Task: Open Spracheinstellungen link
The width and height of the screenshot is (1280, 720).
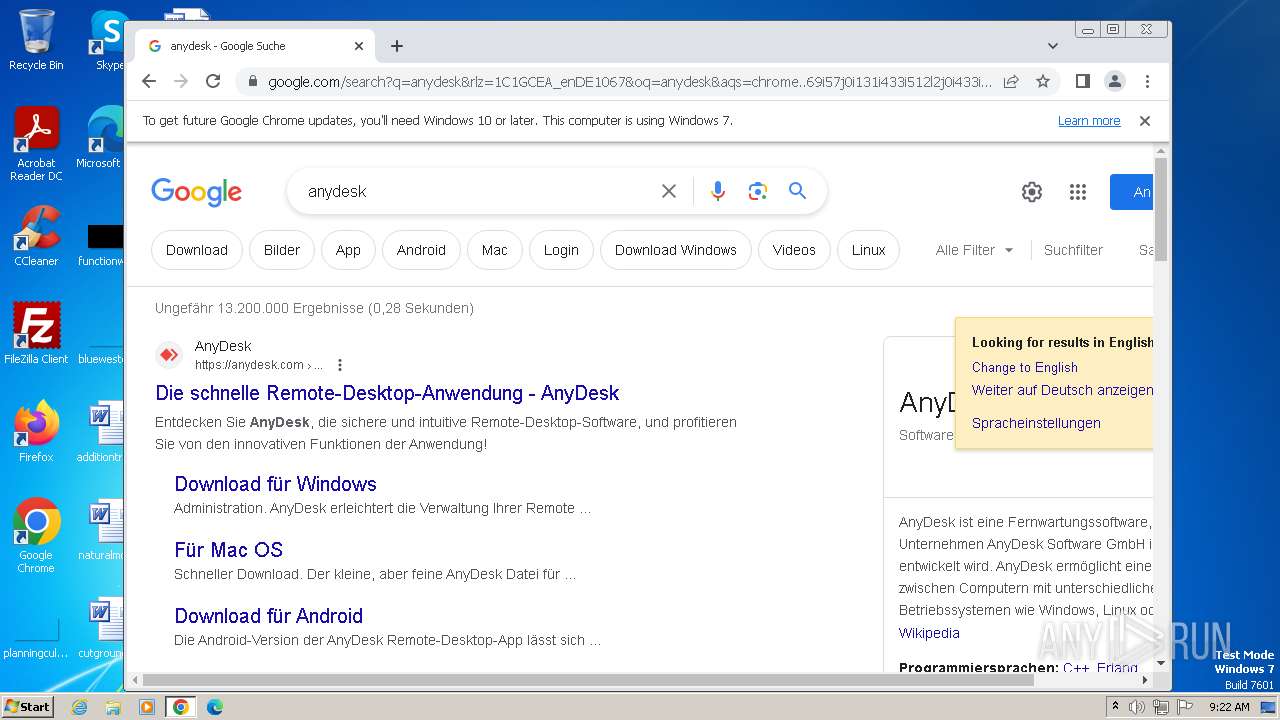Action: [x=1036, y=423]
